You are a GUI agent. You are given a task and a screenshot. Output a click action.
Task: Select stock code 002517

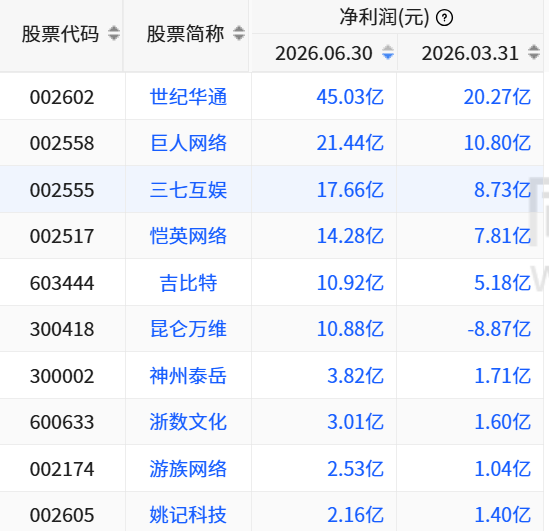coord(62,236)
